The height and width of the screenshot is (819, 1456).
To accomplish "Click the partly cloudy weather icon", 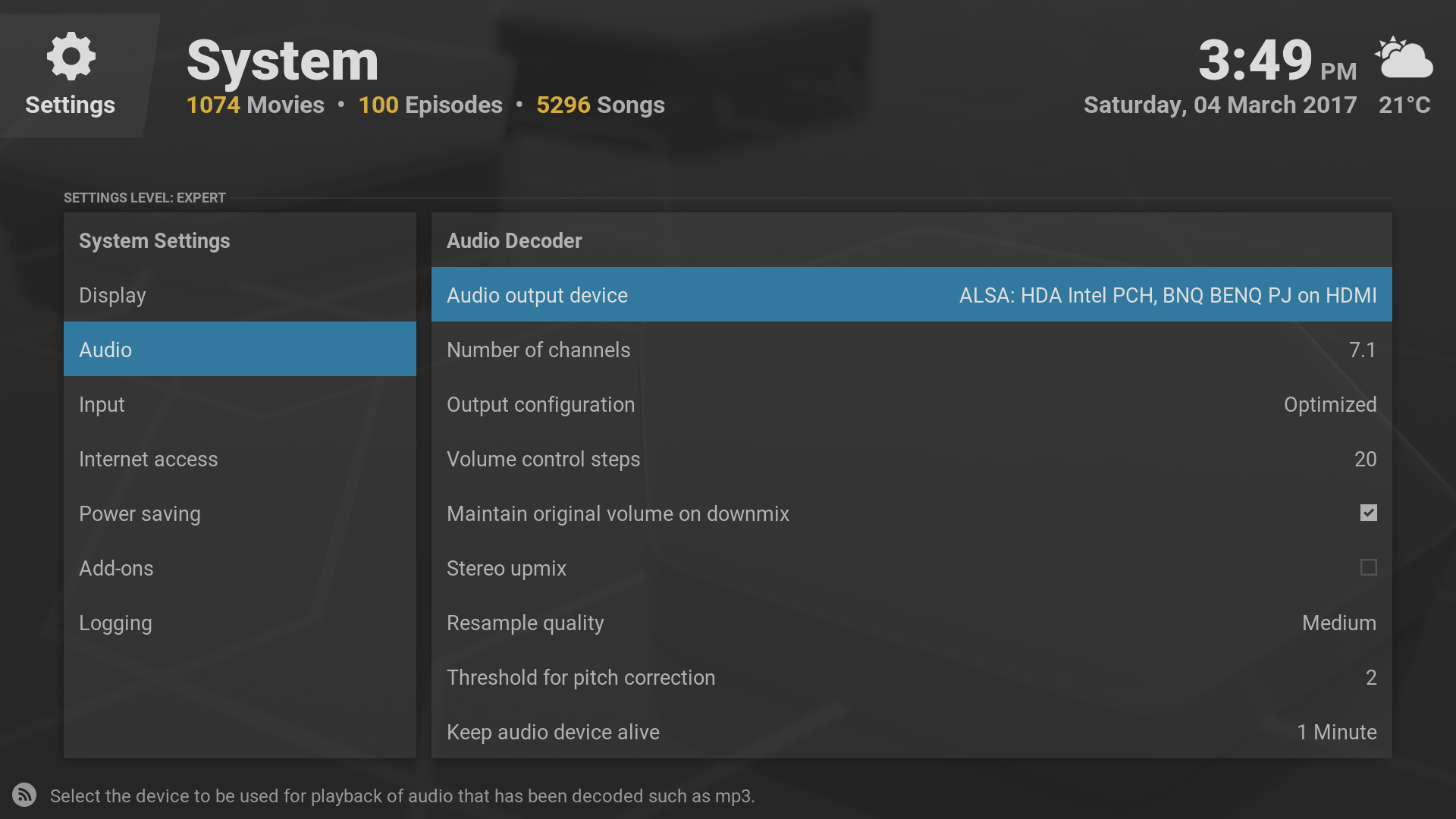I will pos(1404,58).
